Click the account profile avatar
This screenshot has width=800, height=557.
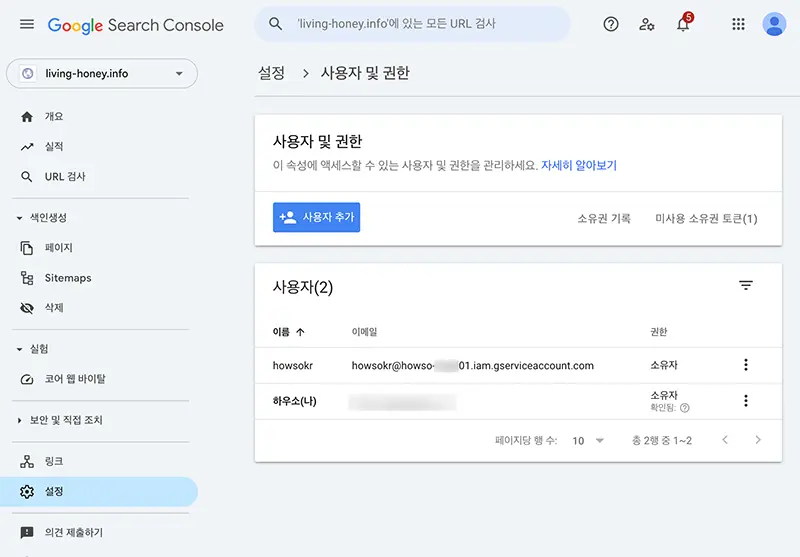point(774,24)
